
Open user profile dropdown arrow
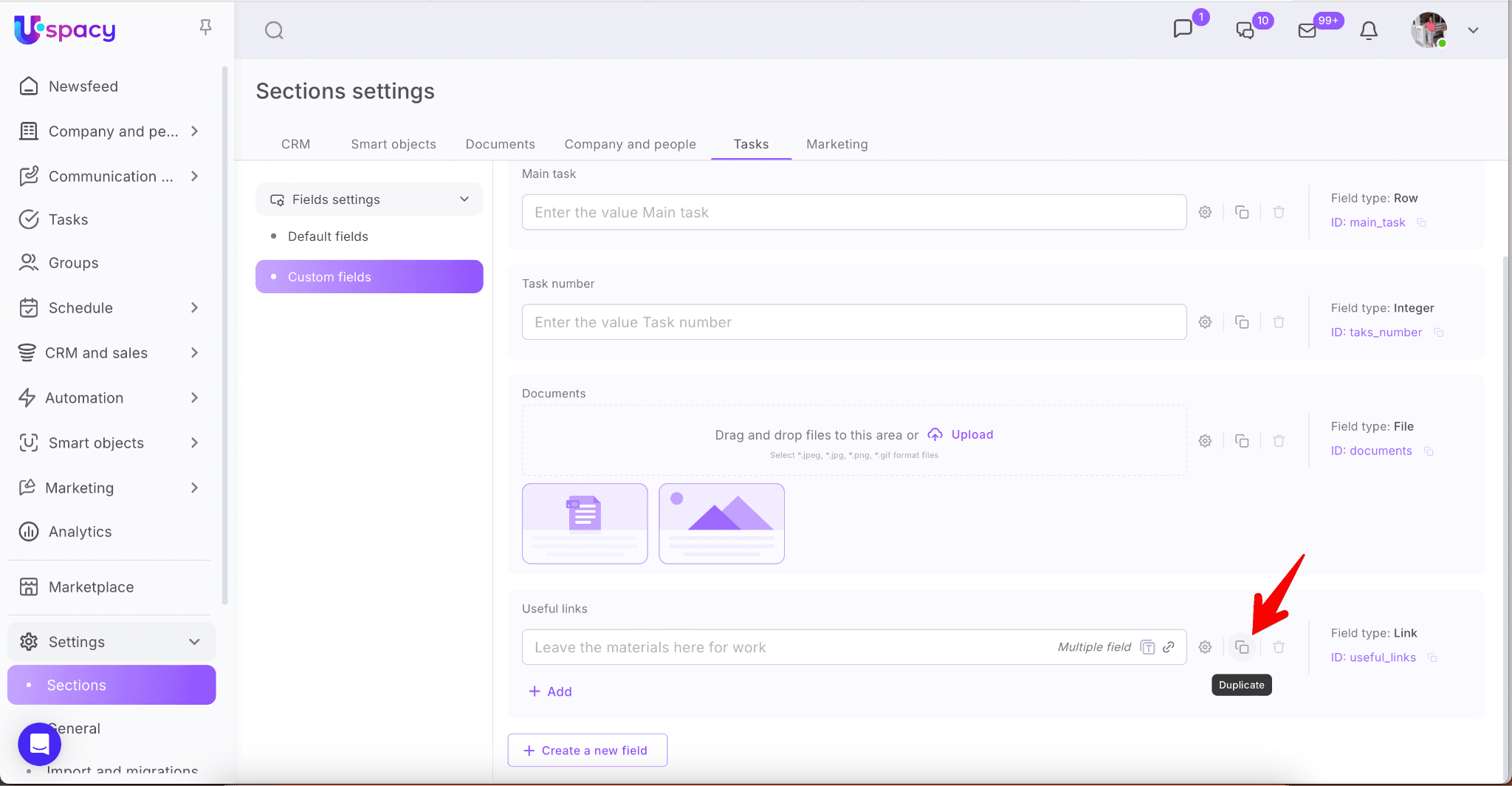tap(1473, 30)
